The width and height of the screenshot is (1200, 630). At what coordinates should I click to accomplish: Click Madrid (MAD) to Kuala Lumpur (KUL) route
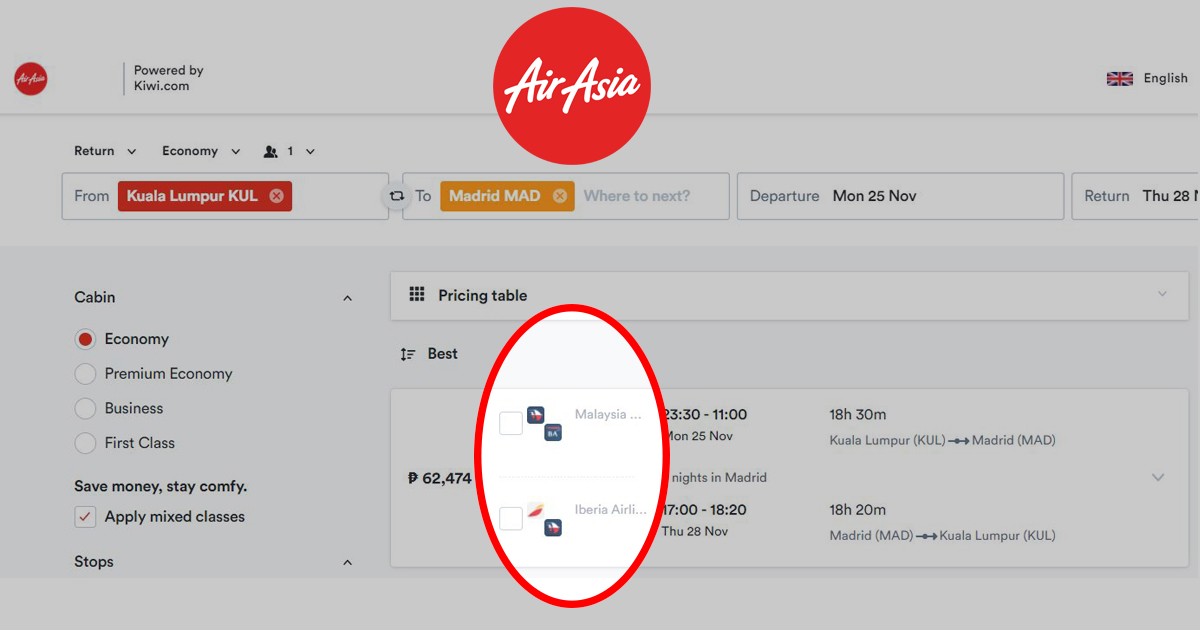click(x=942, y=536)
